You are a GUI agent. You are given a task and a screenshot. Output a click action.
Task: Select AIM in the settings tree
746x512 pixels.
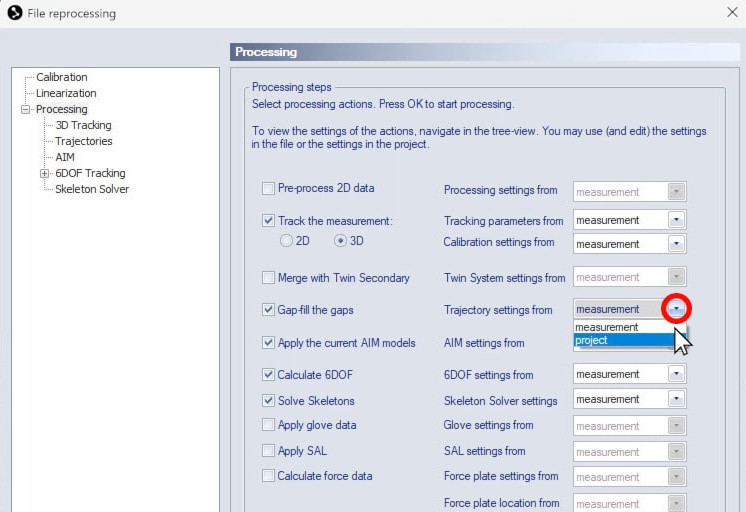click(x=65, y=157)
